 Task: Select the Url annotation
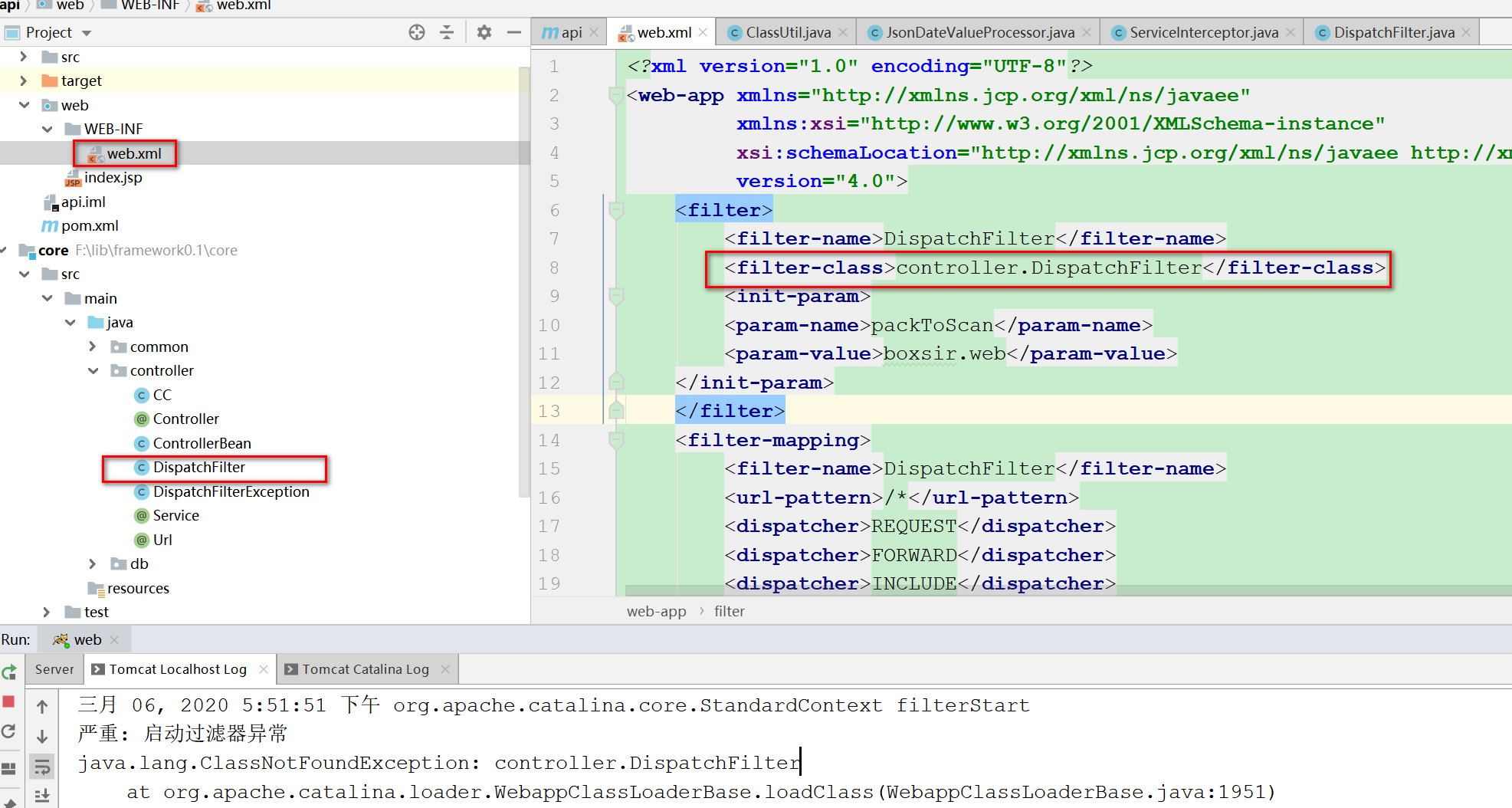[x=153, y=540]
